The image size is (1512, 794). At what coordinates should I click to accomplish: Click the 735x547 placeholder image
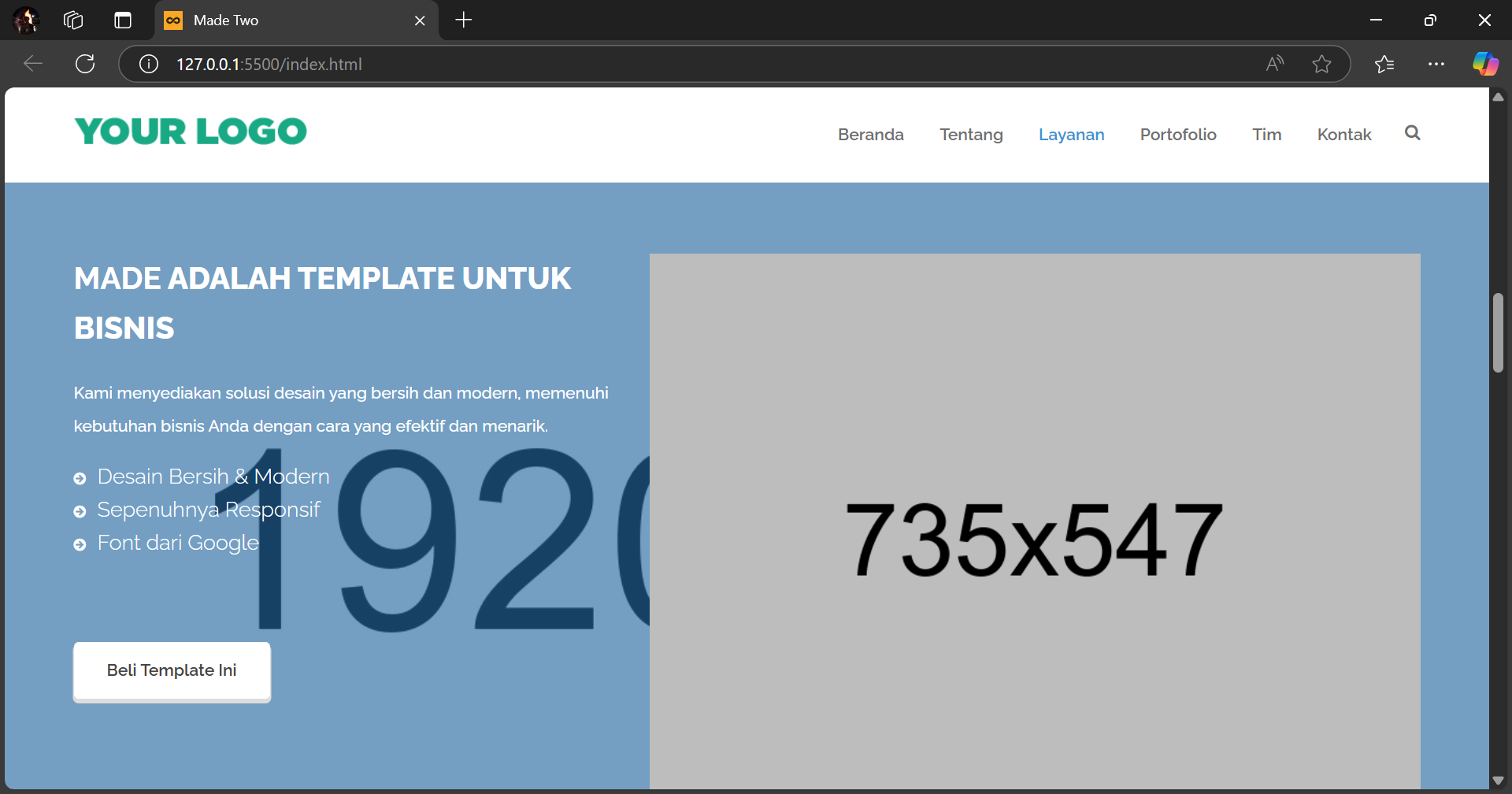point(1034,520)
